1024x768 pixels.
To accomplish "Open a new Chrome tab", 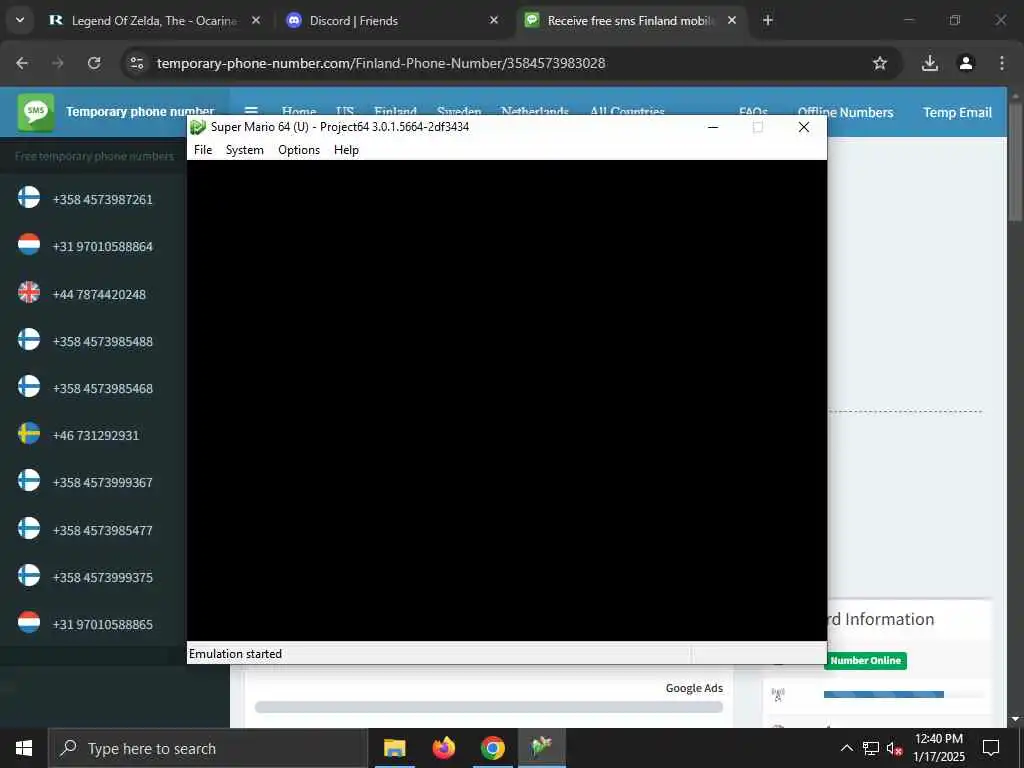I will (768, 21).
